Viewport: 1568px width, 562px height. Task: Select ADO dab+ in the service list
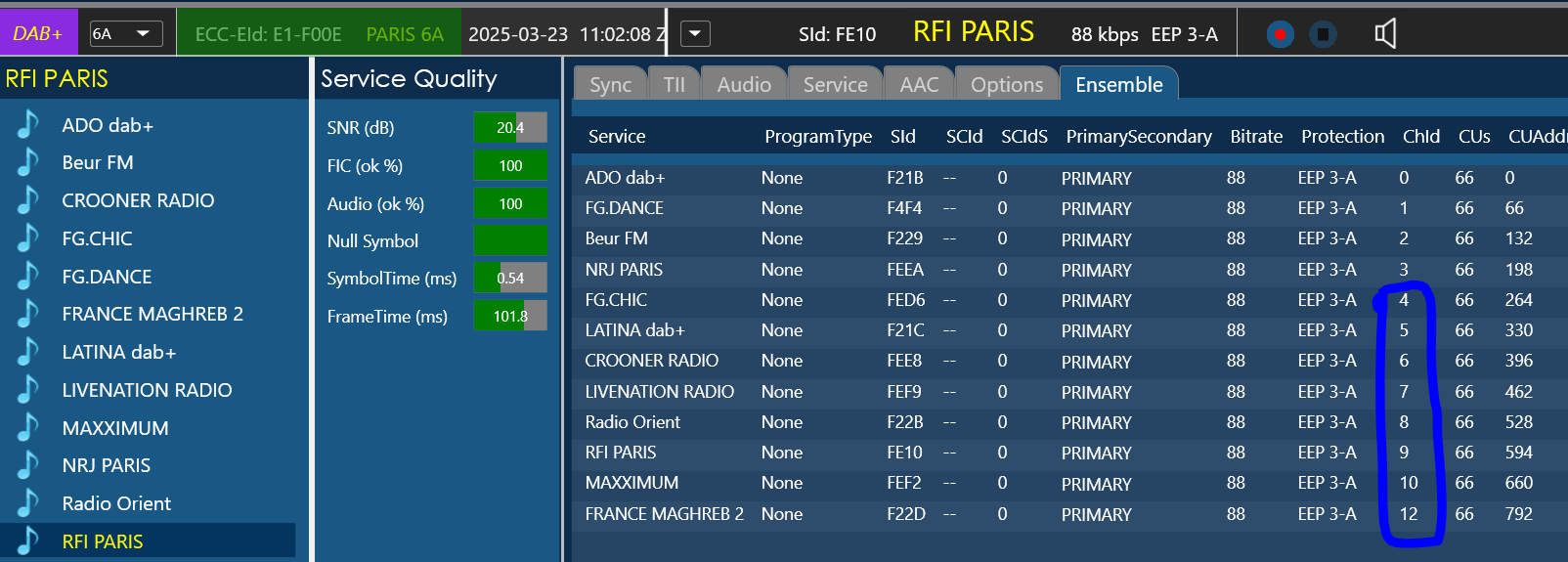pos(108,125)
